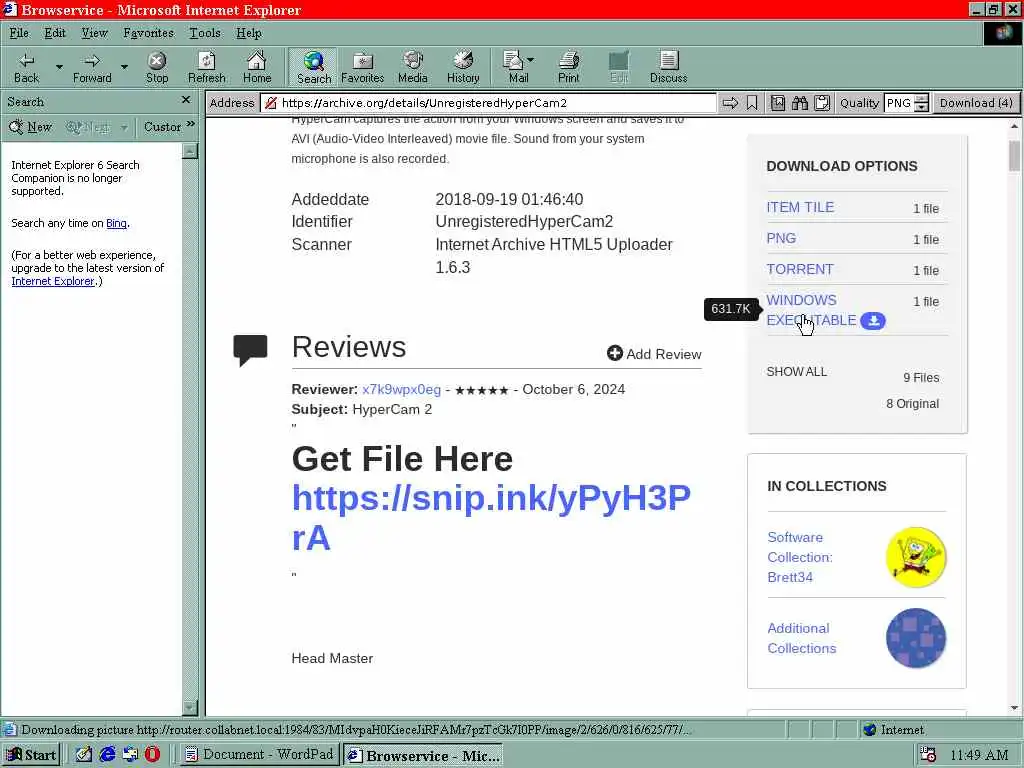
Task: Open the Favorites toolbar button
Action: tap(362, 68)
